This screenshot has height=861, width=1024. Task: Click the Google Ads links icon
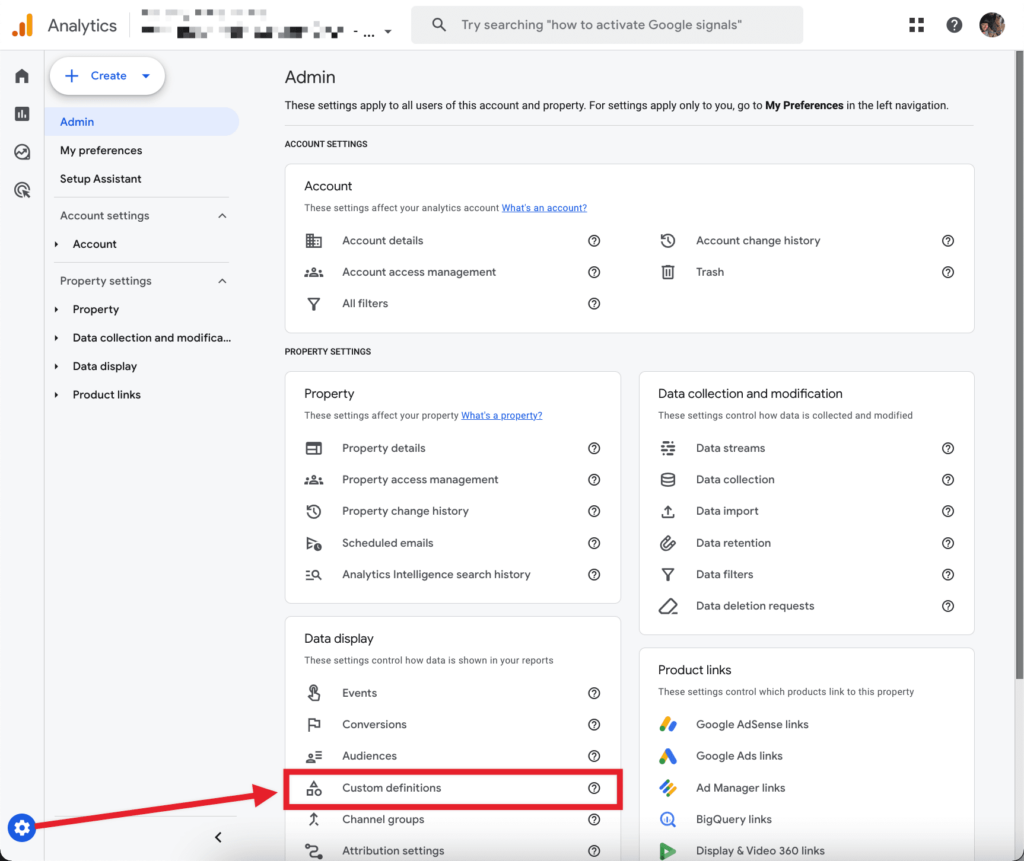[x=668, y=756]
